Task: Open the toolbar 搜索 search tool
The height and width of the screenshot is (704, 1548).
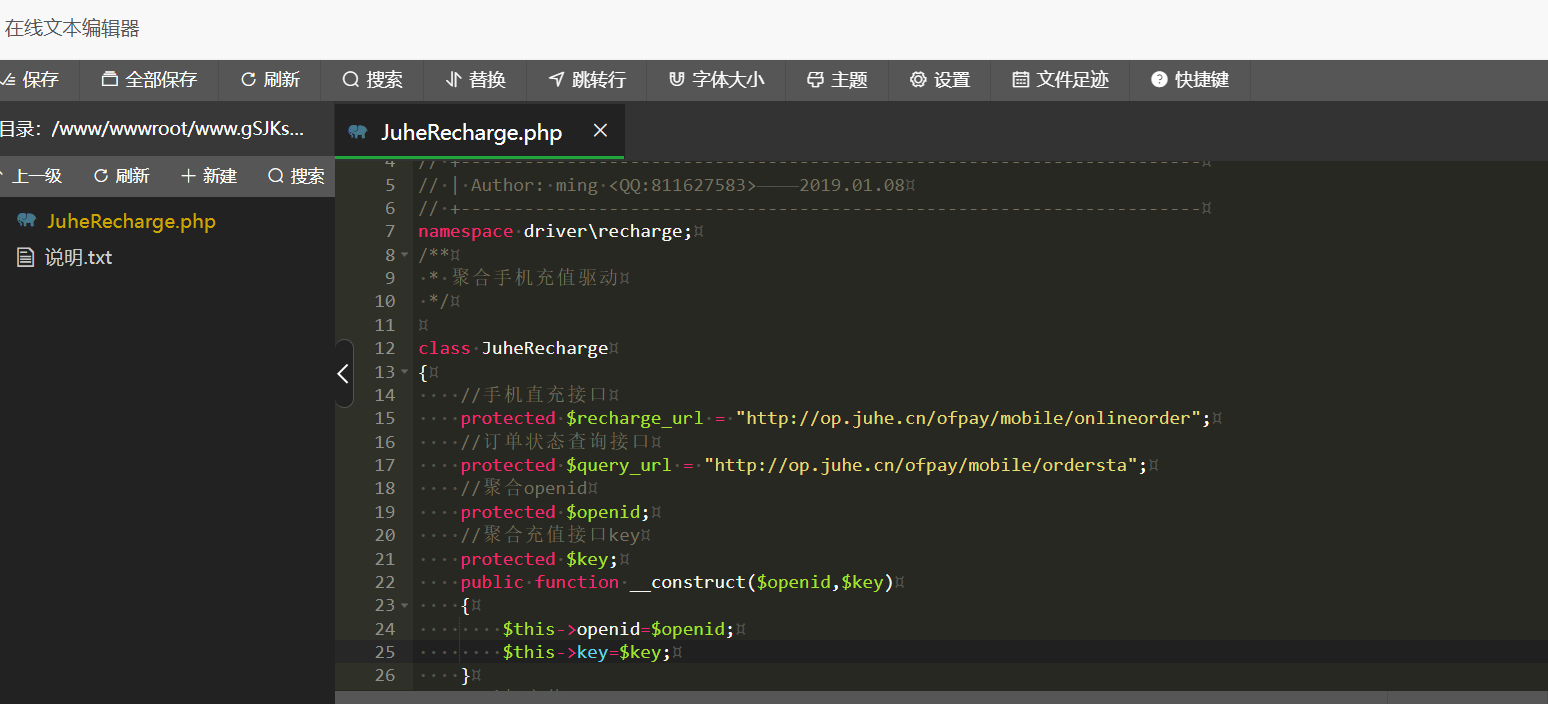Action: point(372,80)
